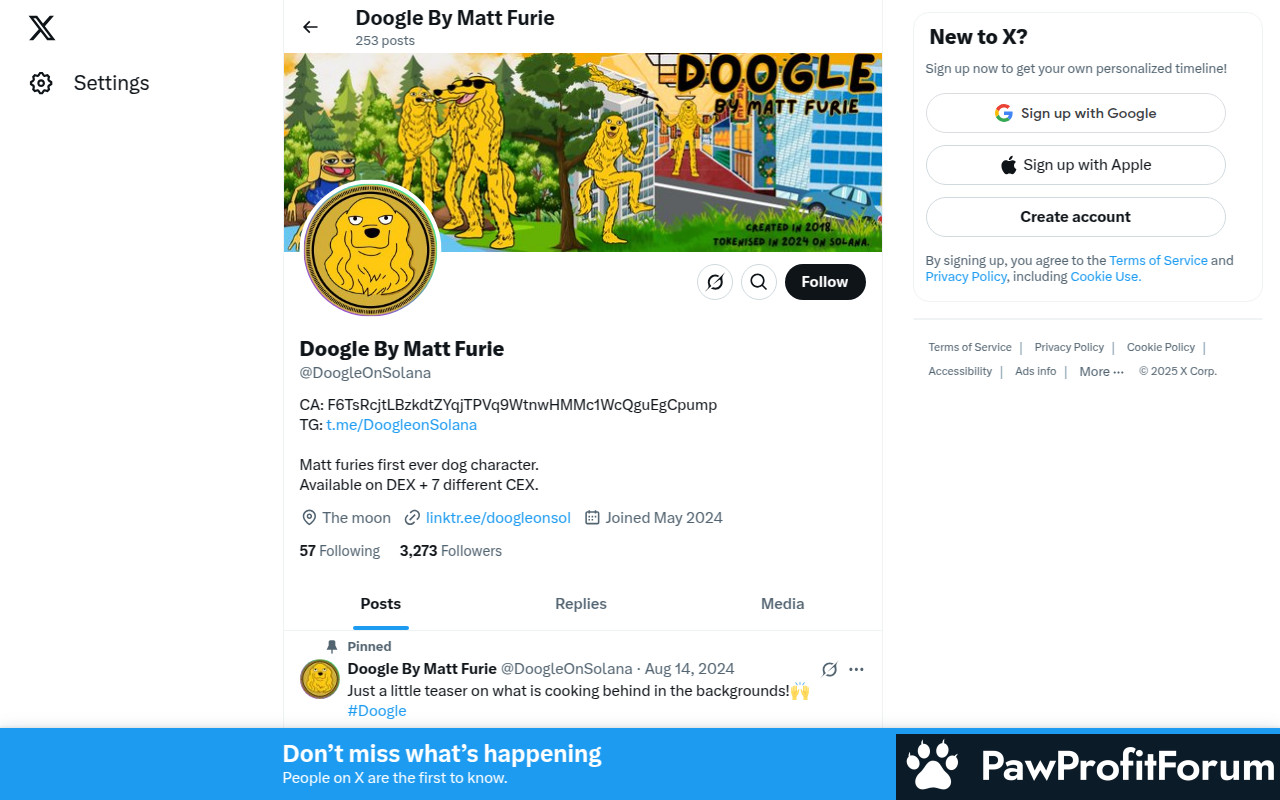
Task: Click avatar icon on pinned post
Action: tap(320, 679)
